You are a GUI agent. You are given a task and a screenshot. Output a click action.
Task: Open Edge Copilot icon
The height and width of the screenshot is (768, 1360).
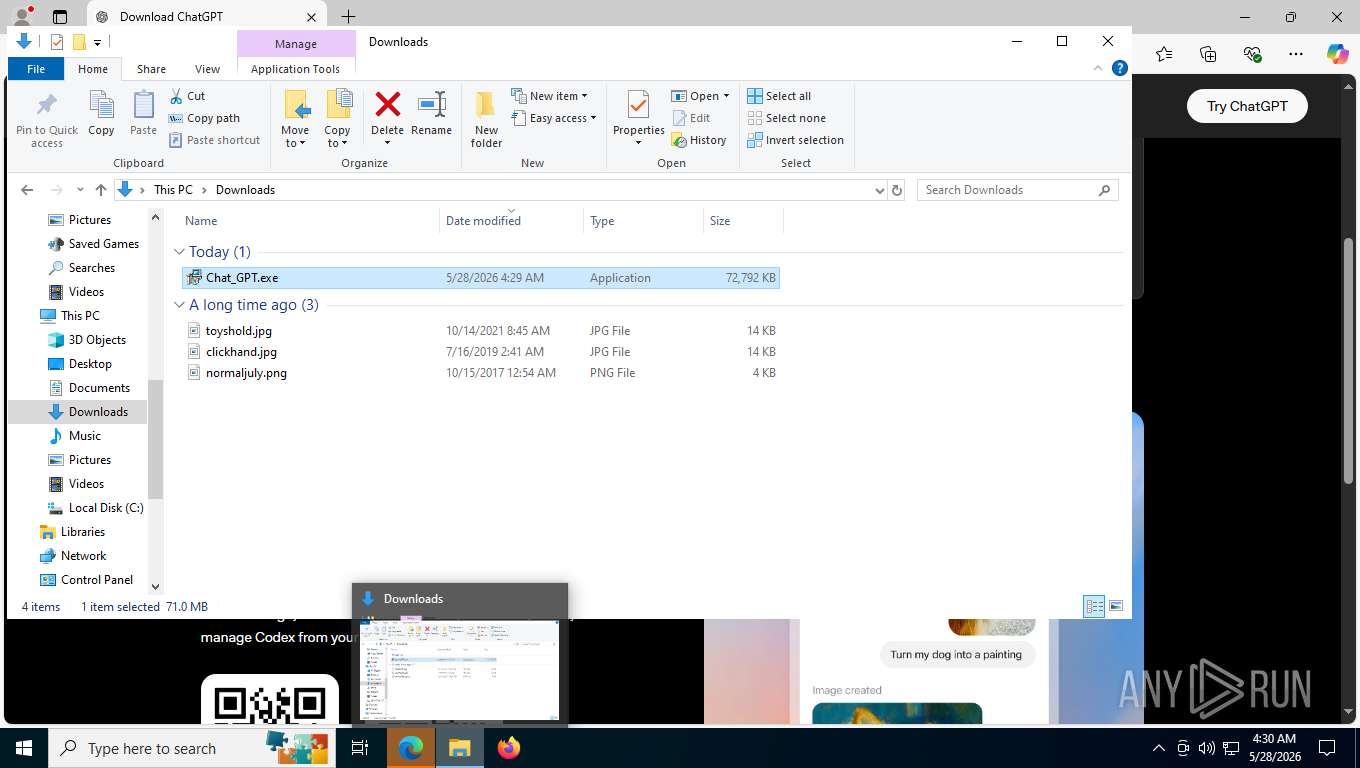pos(1337,54)
